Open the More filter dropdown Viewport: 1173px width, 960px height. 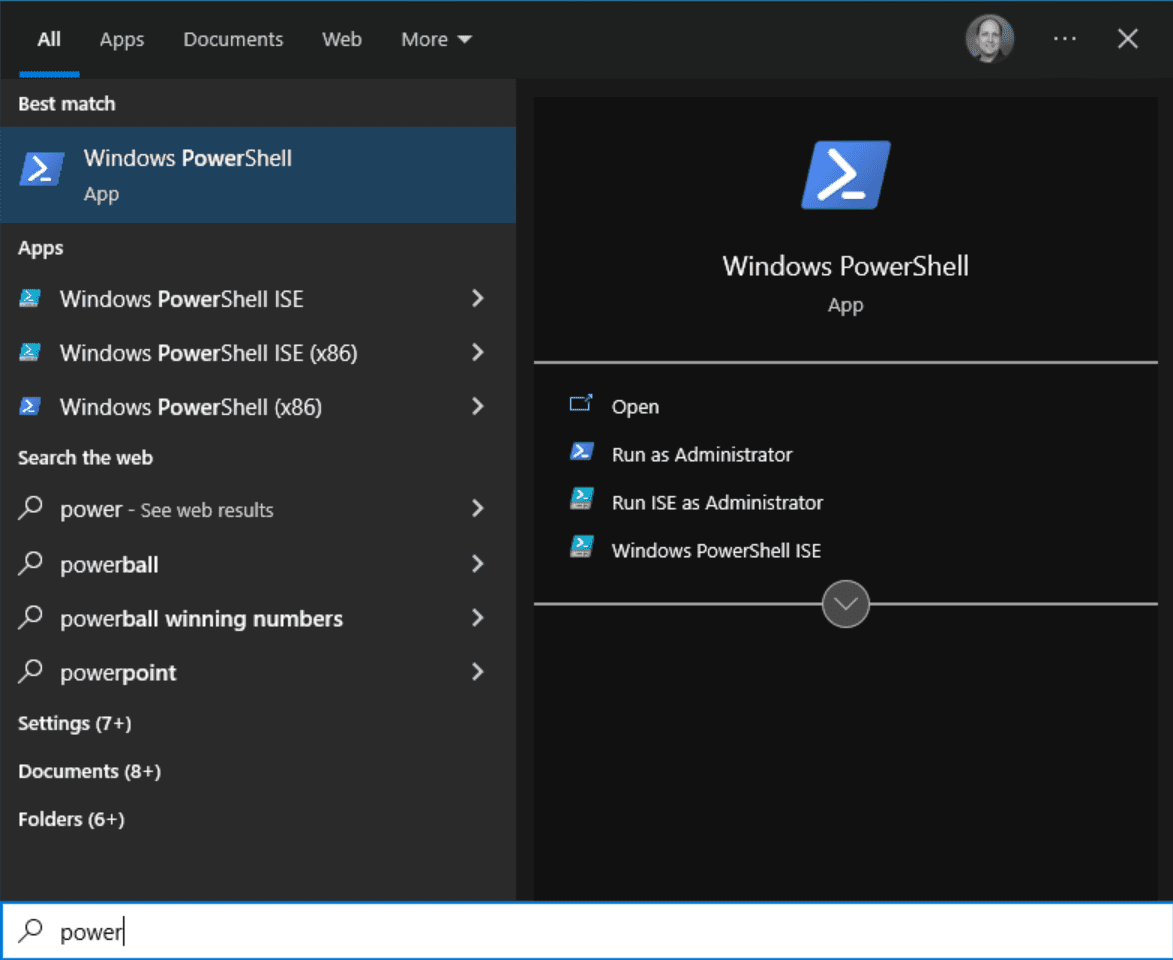[x=436, y=39]
